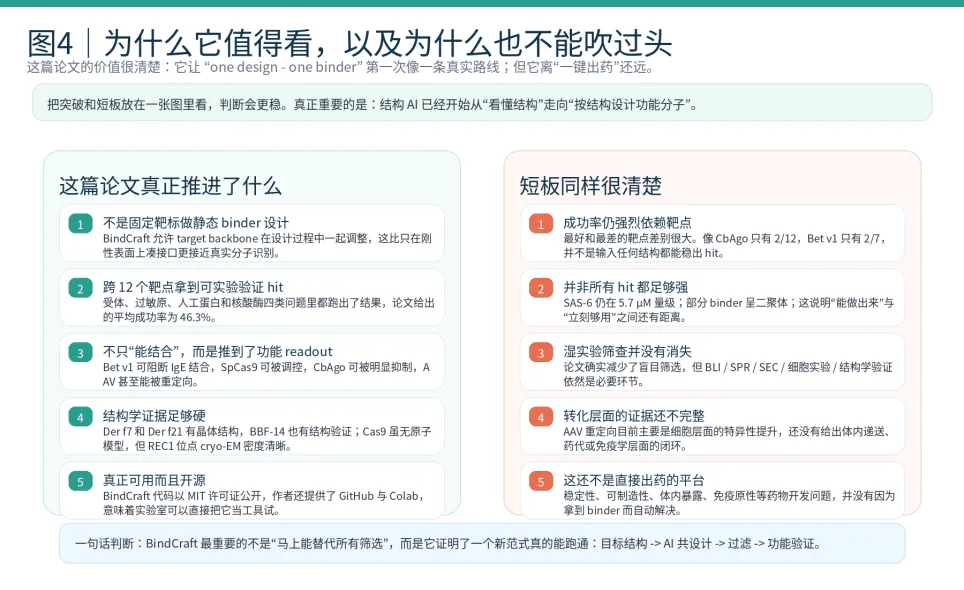
Task: Click description 'SAS-6 仍在 5.7 μM 量级'
Action: pyautogui.click(x=729, y=310)
